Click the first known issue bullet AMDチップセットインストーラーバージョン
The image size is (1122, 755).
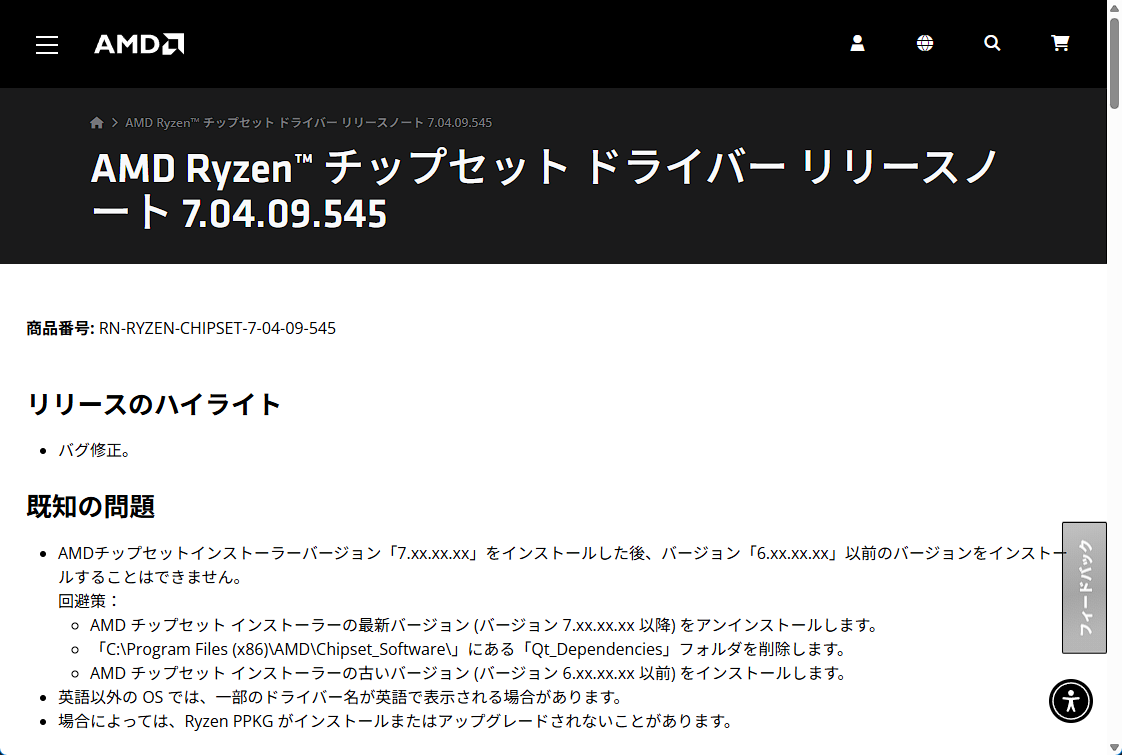(x=562, y=565)
